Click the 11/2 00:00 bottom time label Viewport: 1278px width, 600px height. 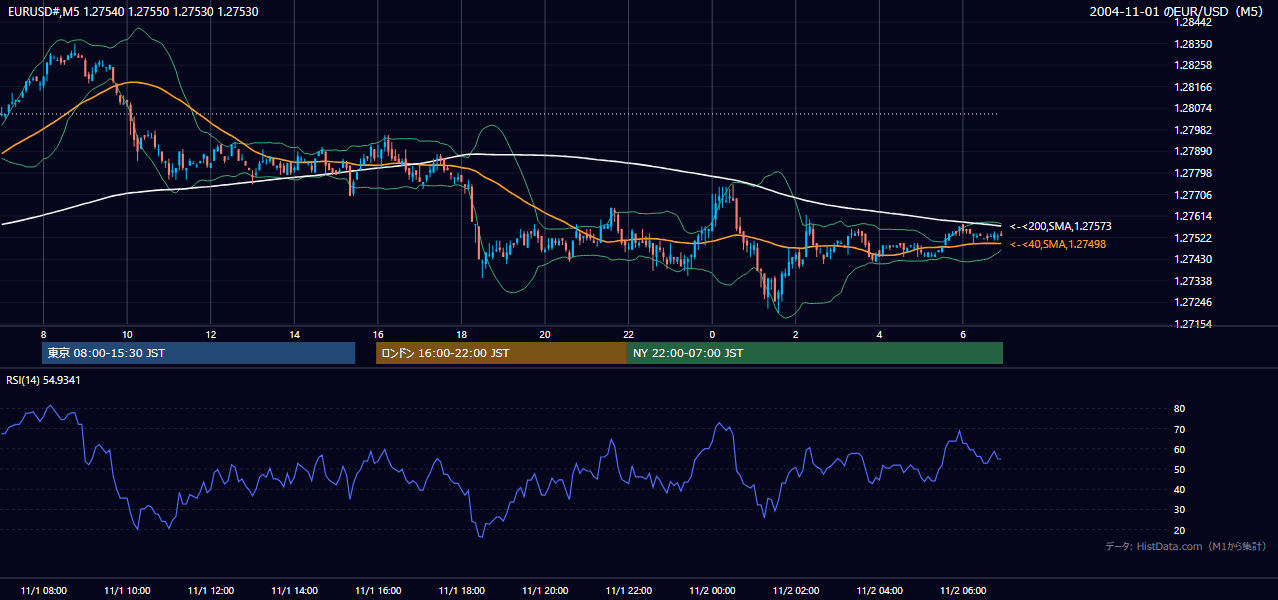[x=712, y=591]
